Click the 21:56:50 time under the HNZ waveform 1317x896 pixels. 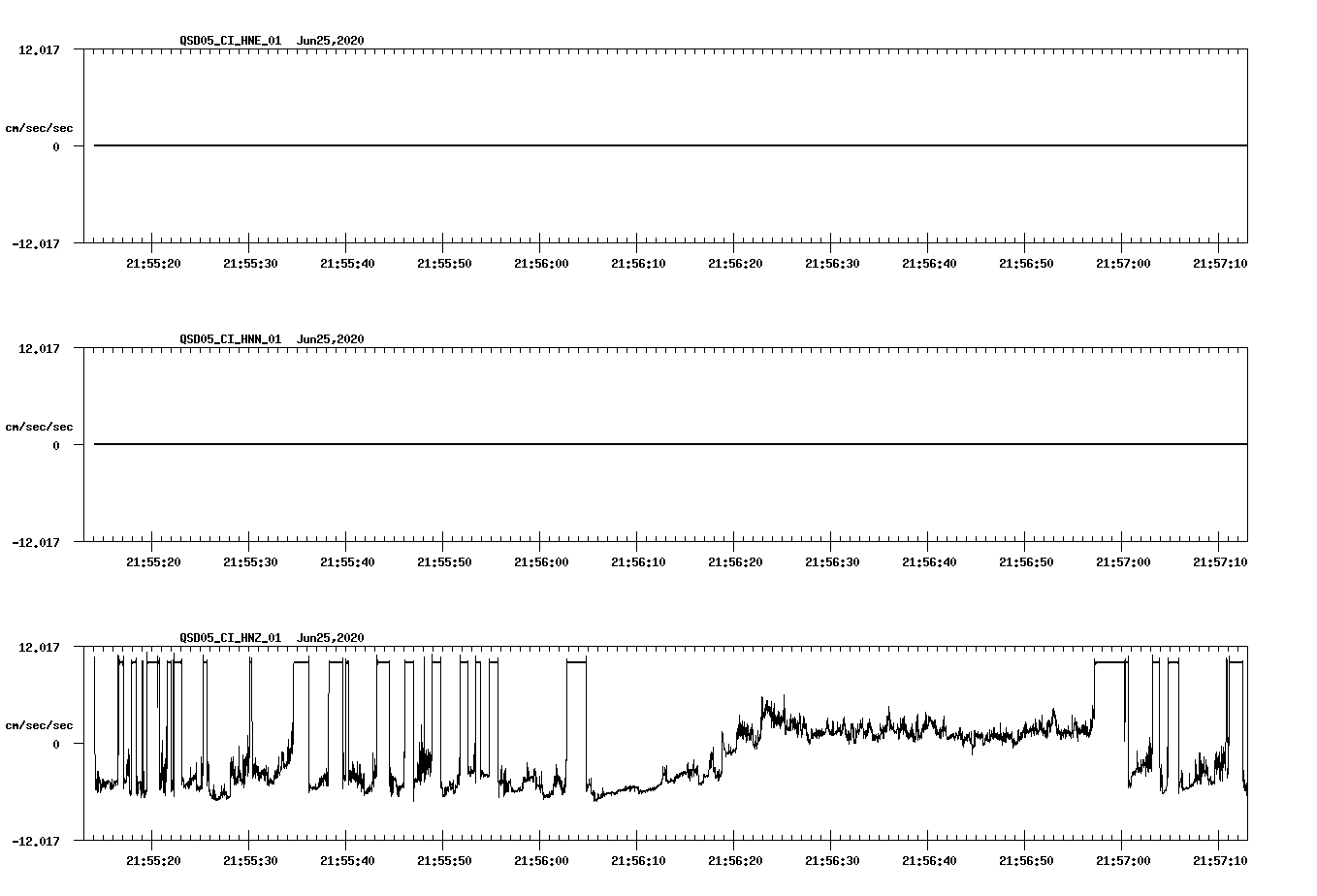pos(1026,860)
